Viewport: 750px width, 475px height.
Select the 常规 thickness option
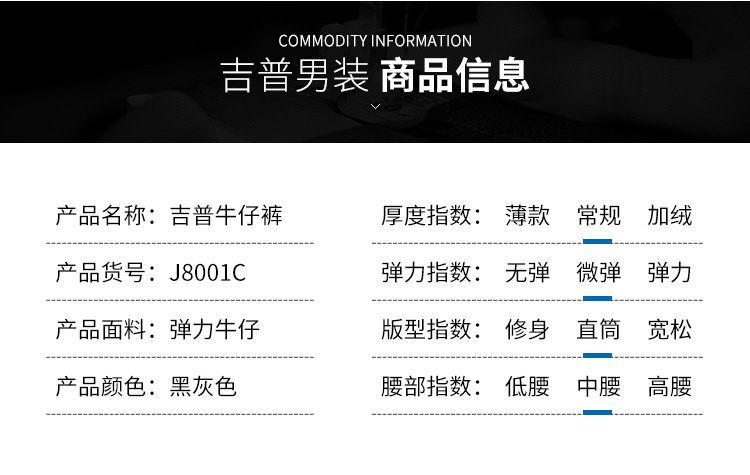click(x=598, y=216)
